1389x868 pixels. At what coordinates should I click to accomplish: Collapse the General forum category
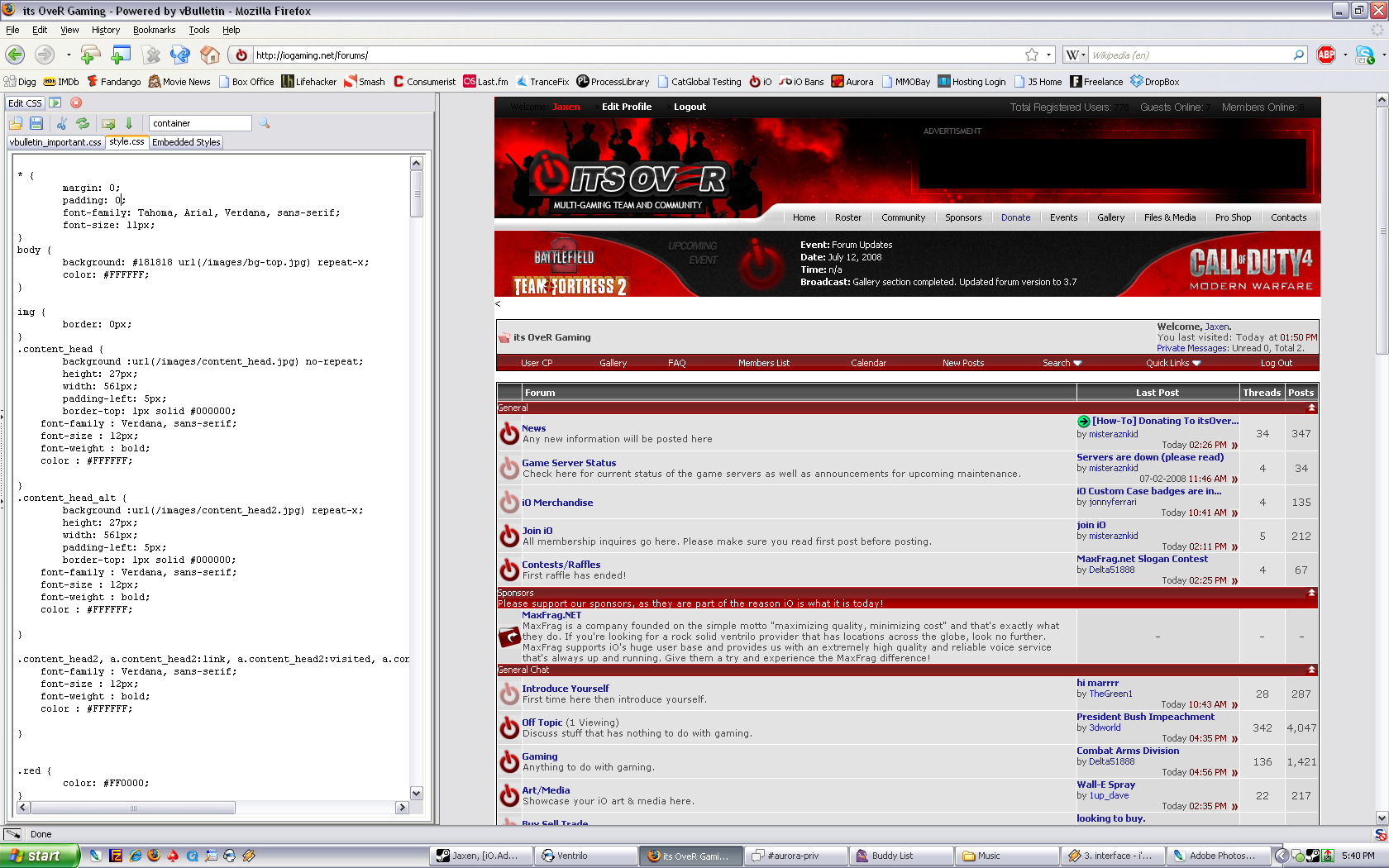1311,408
